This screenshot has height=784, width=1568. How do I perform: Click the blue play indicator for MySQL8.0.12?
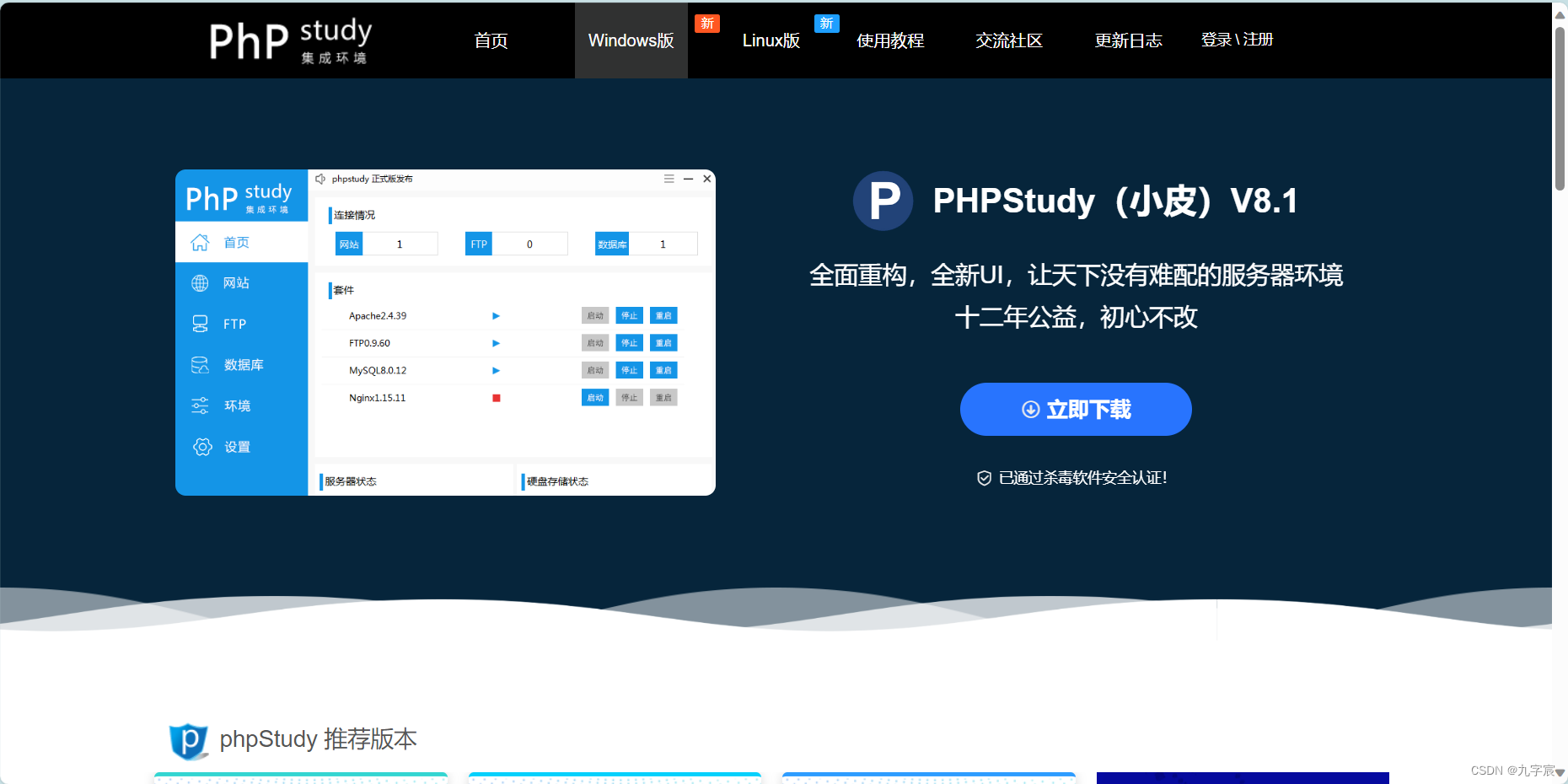(x=497, y=370)
